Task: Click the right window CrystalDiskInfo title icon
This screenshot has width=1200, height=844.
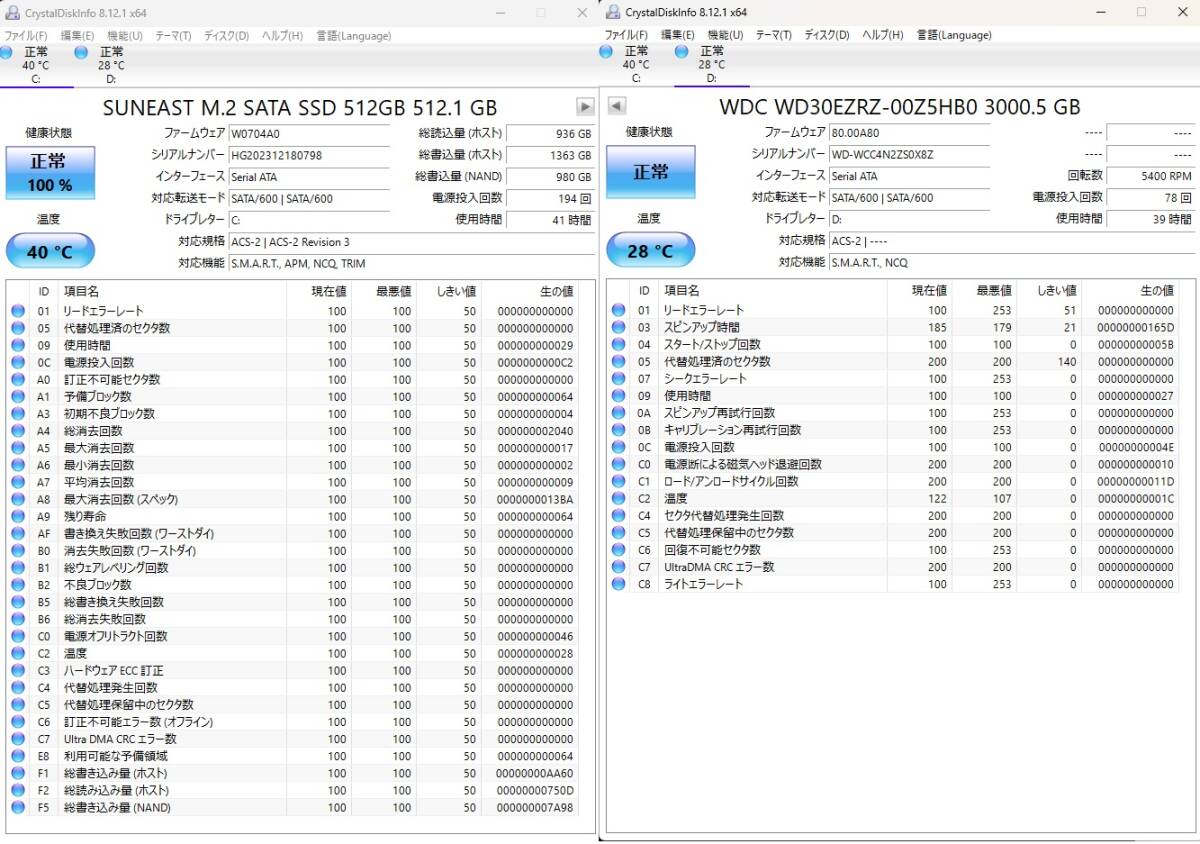Action: tap(611, 12)
